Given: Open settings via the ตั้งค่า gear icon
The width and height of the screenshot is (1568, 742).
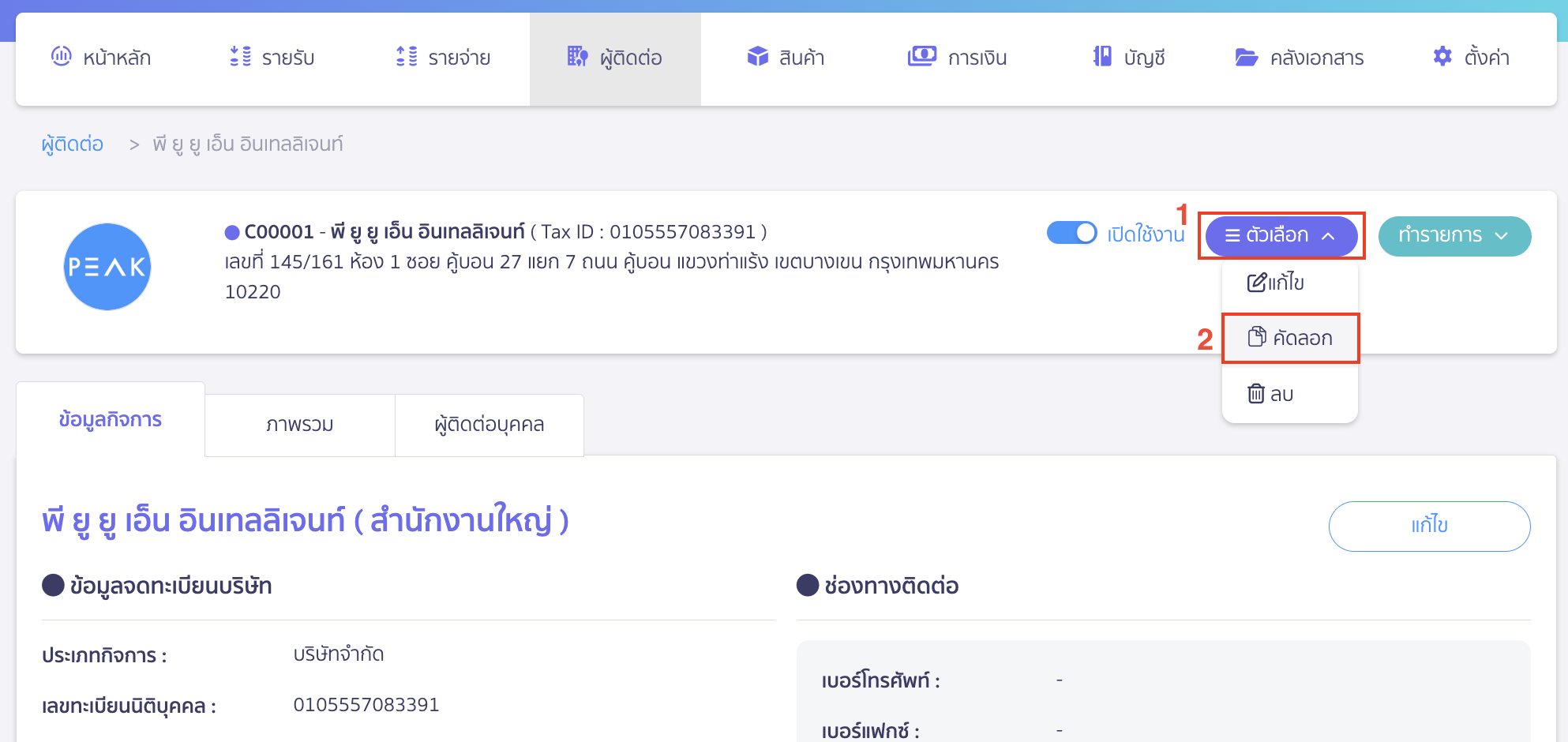Looking at the screenshot, I should click(1442, 57).
